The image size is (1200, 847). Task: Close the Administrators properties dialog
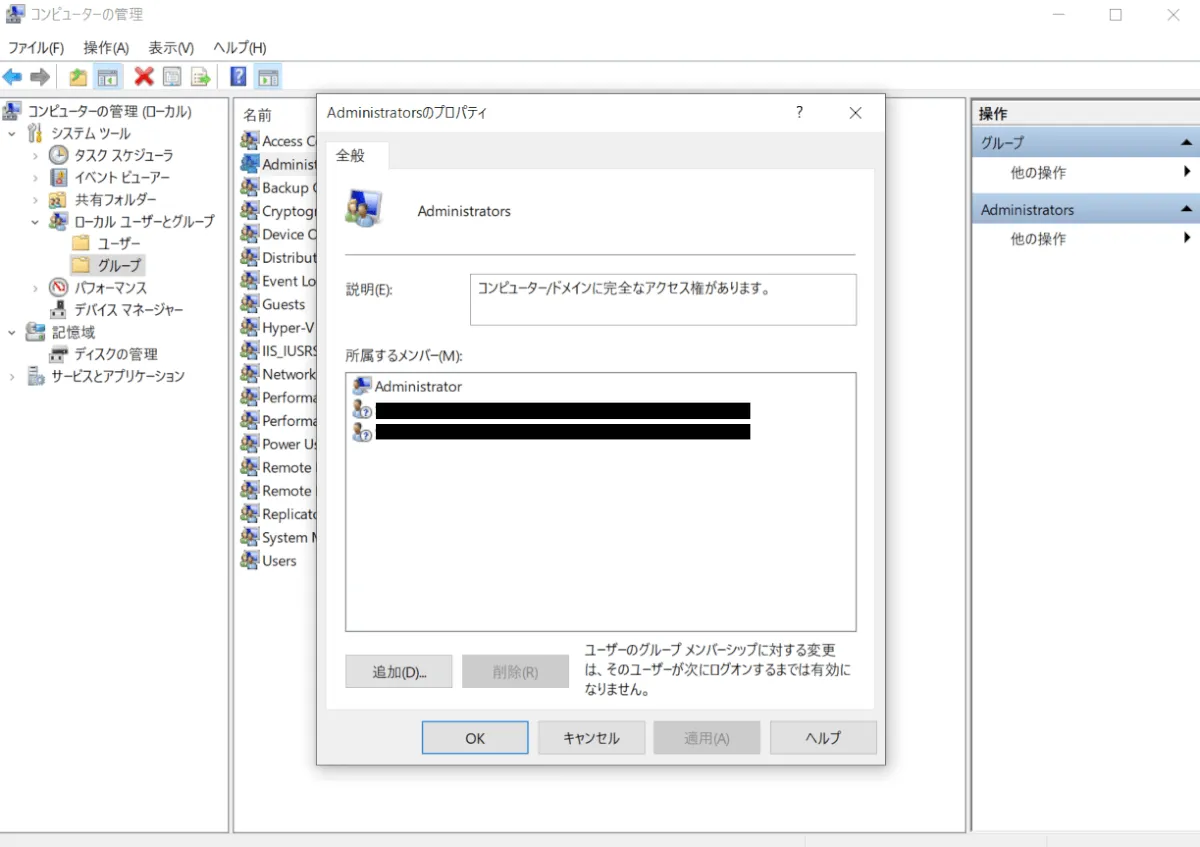coord(855,113)
